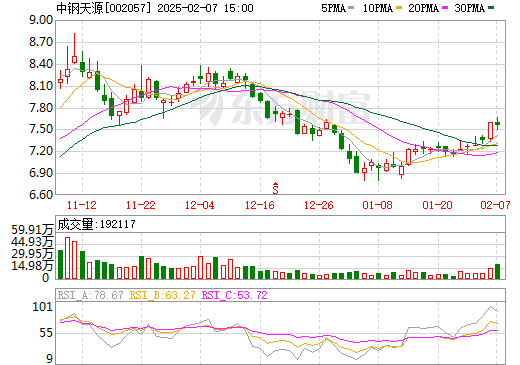
Task: Click the 6.60 price axis label
Action: coord(41,195)
